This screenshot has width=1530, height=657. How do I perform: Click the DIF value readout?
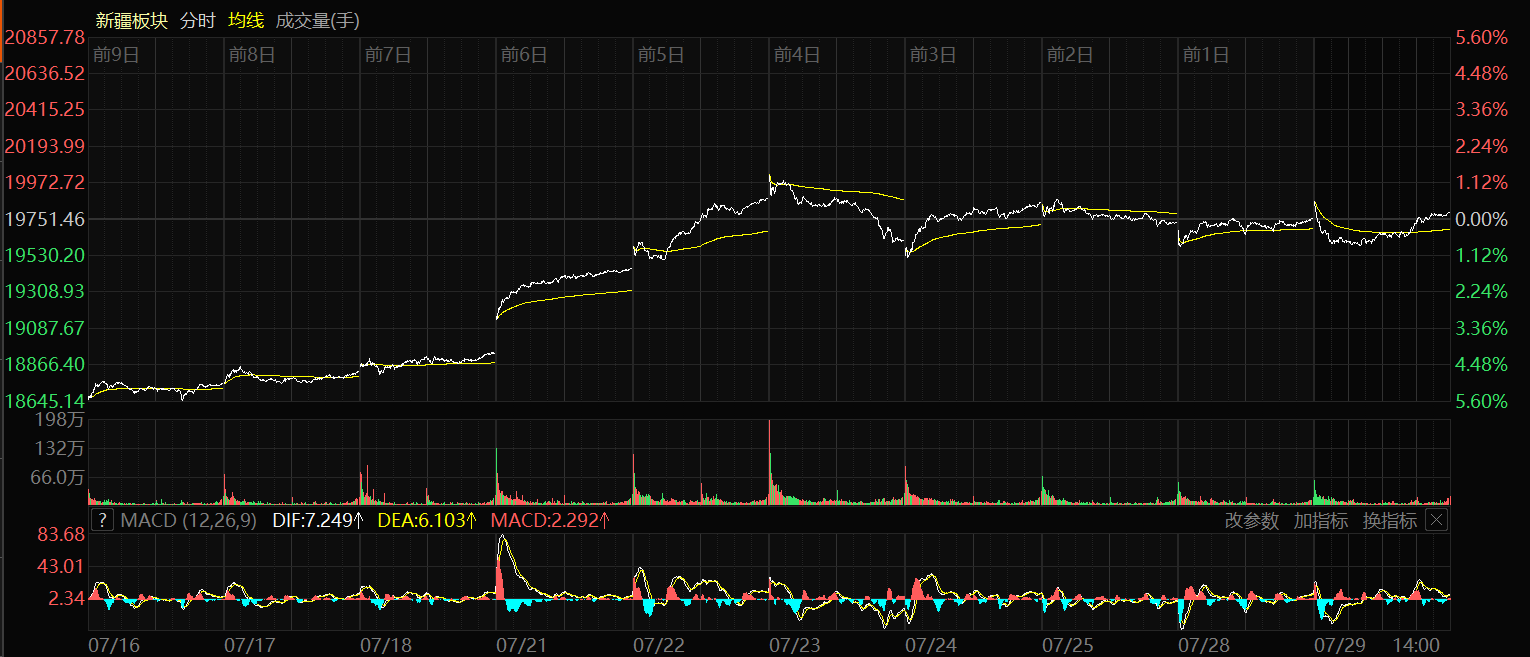pos(318,520)
